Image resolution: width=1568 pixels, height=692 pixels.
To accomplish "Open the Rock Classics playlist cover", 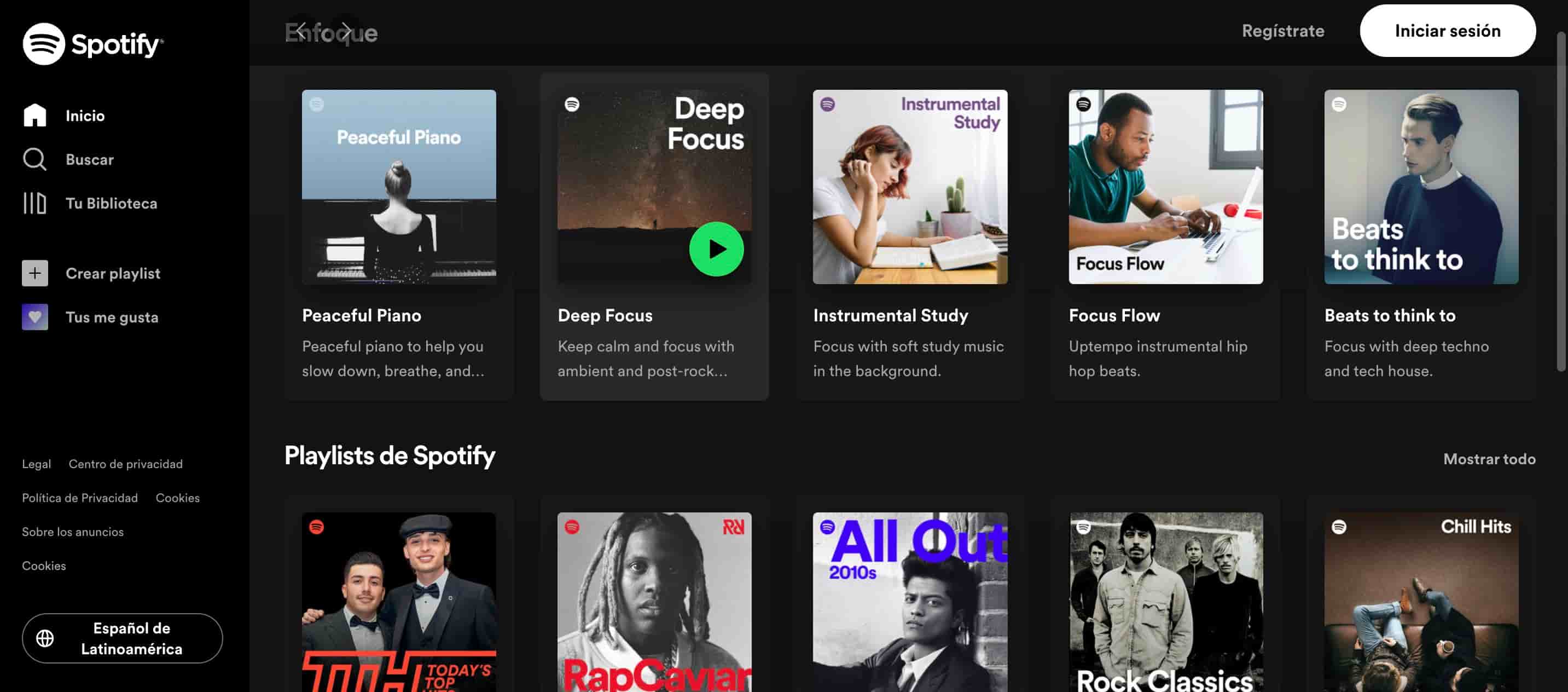I will [x=1166, y=600].
